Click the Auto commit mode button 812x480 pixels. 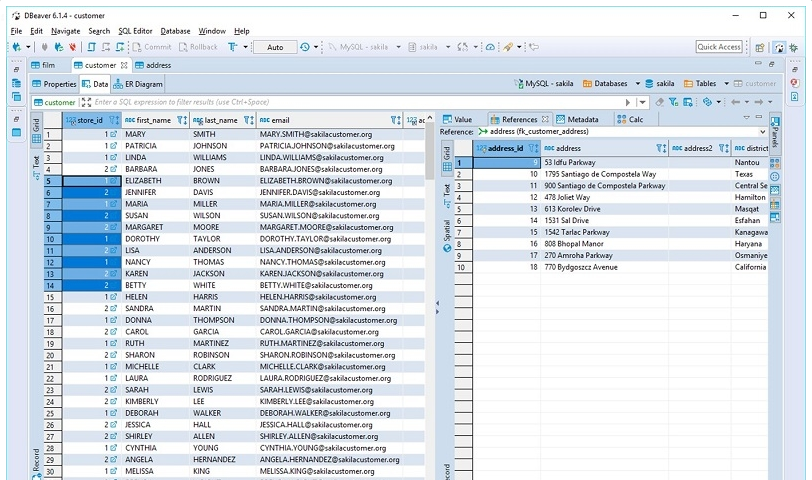[275, 47]
